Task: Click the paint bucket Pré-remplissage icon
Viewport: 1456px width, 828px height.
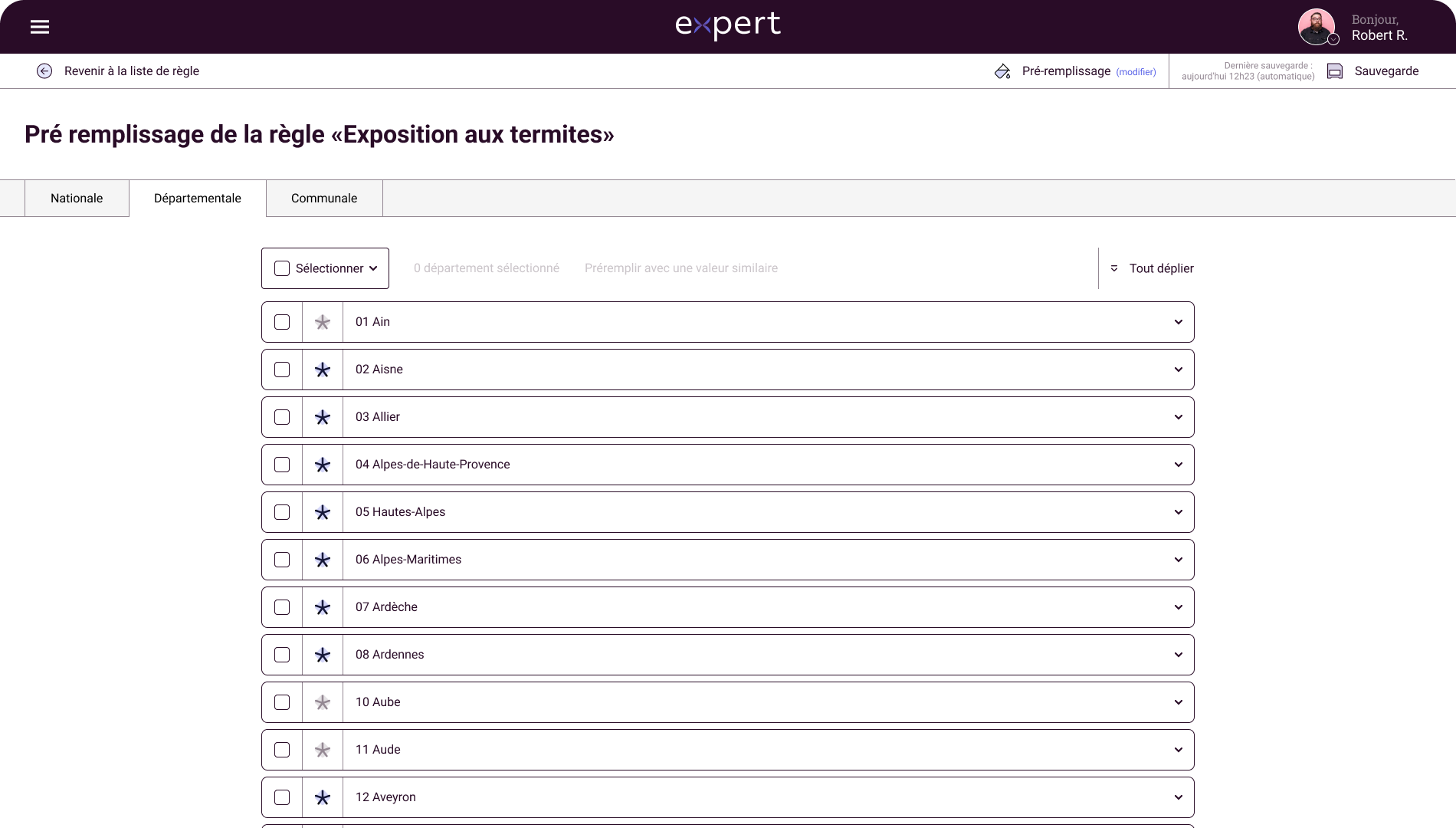Action: coord(1002,71)
